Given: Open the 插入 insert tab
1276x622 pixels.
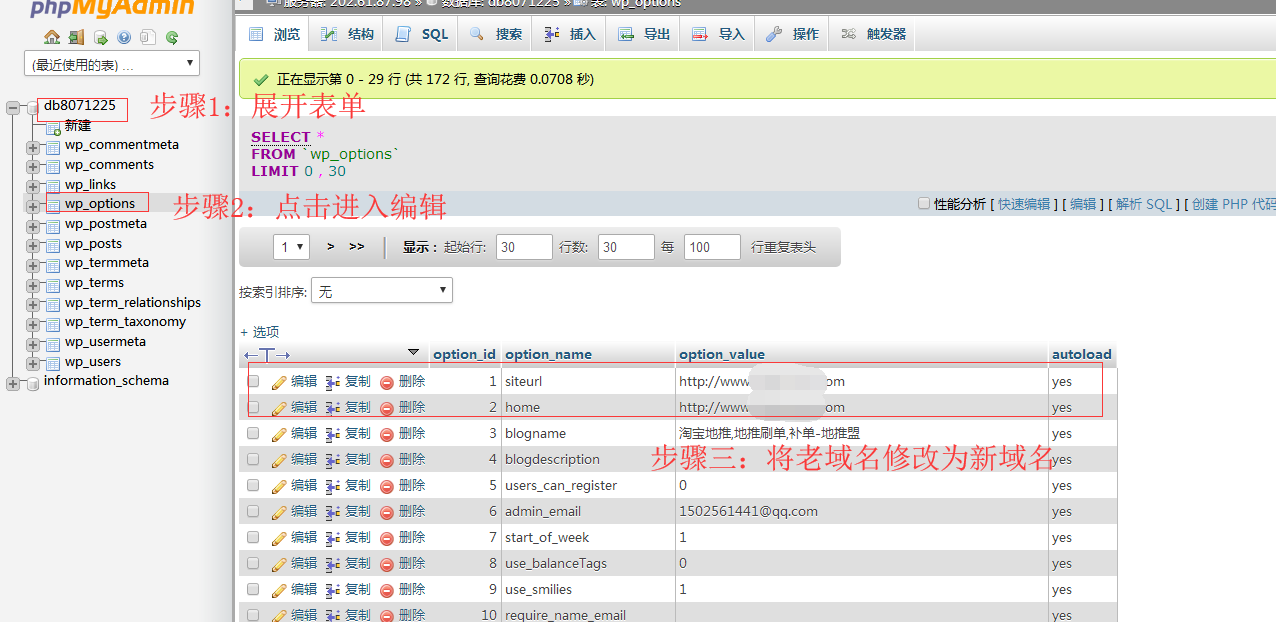Looking at the screenshot, I should pos(569,34).
